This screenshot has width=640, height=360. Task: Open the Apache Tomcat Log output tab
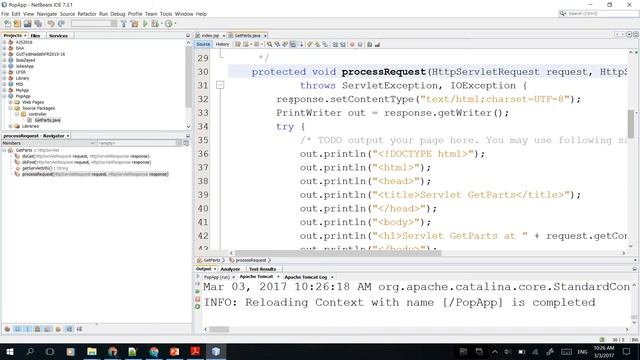pyautogui.click(x=306, y=277)
